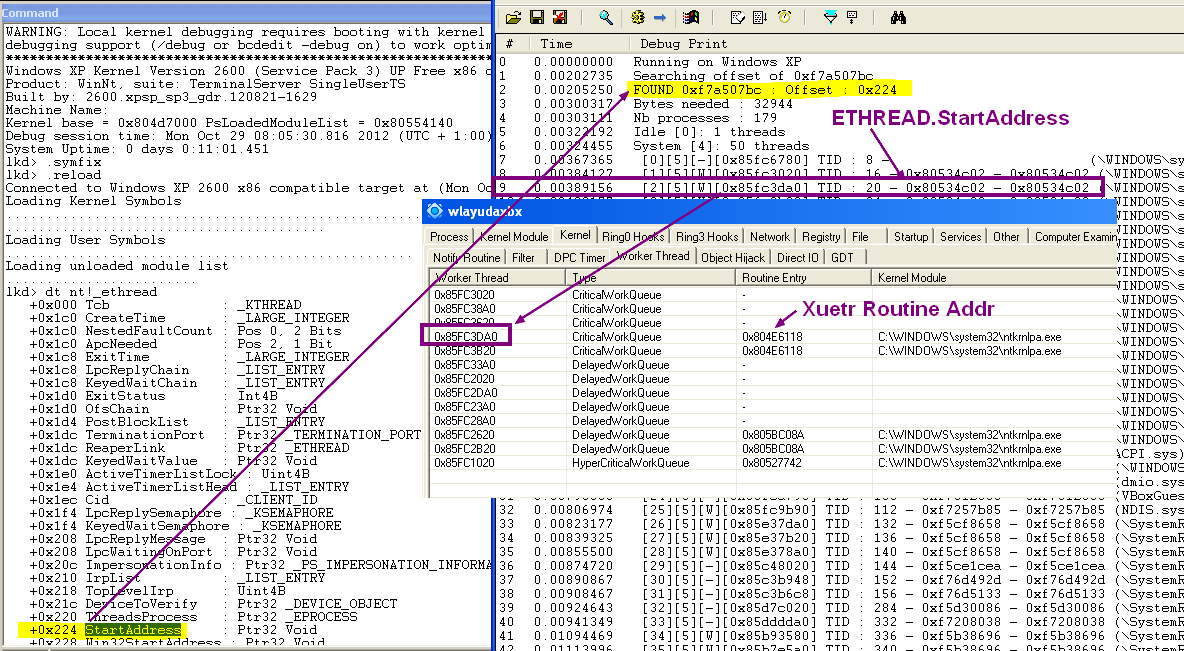Toggle Capture Win32 Windows flag icon
The width and height of the screenshot is (1184, 651).
pos(690,17)
